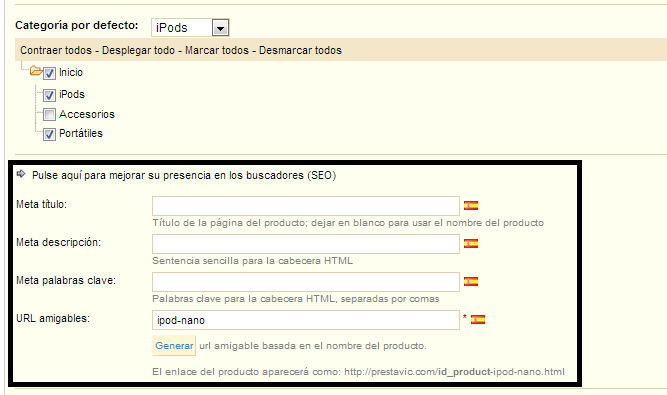Click the URL amigables label
667x395 pixels.
[53, 318]
